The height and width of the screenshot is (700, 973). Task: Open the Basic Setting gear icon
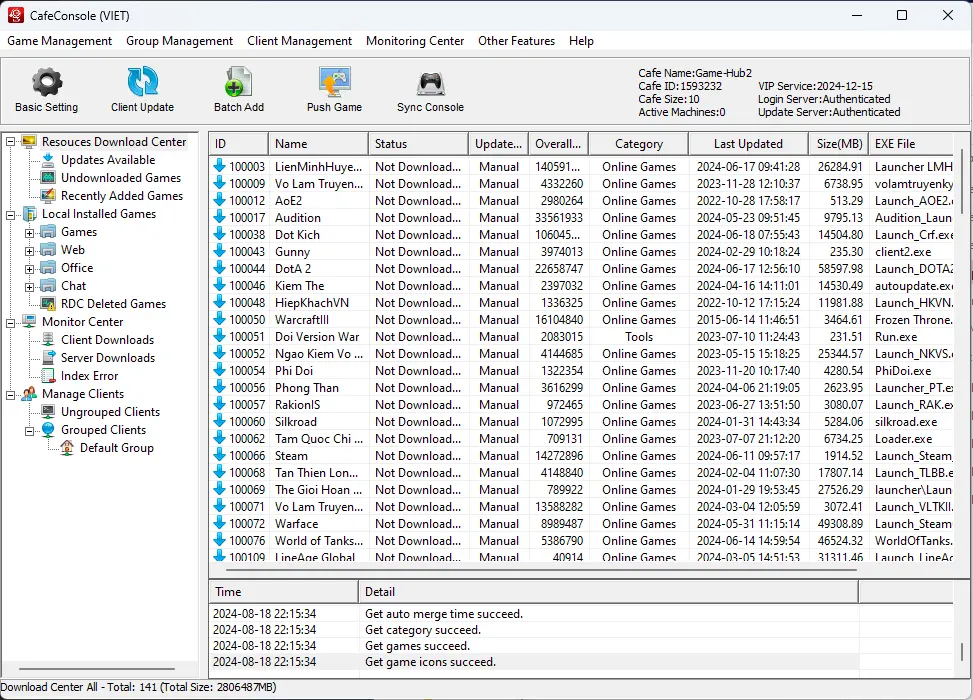(46, 82)
